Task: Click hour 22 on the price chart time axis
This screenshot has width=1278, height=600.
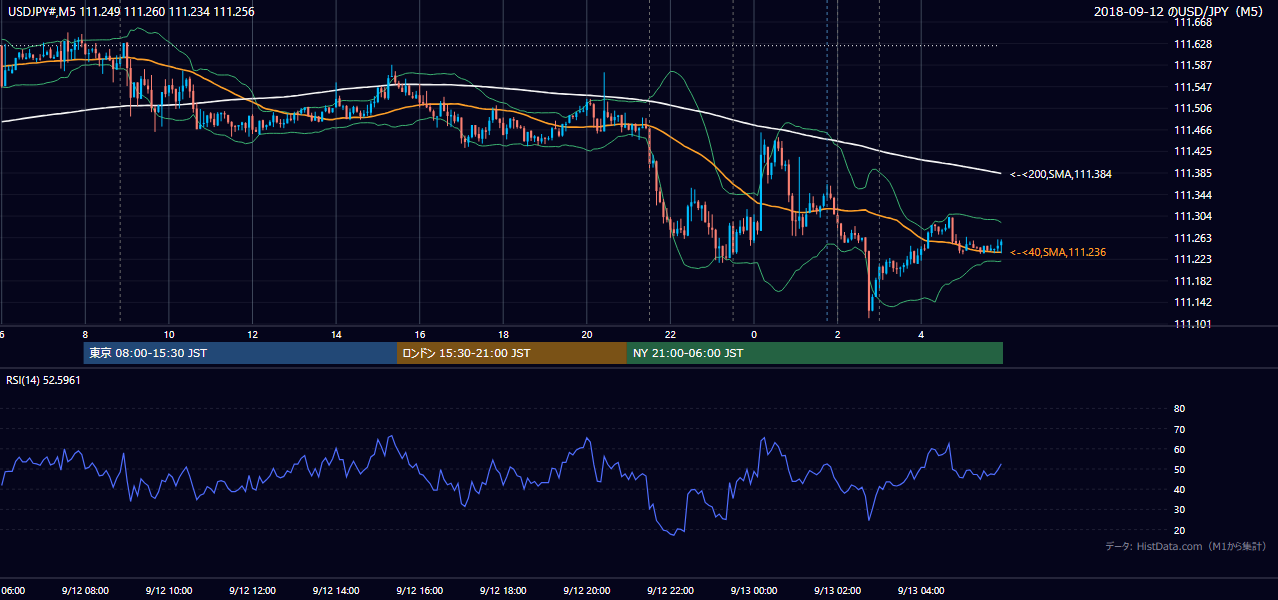Action: pyautogui.click(x=670, y=334)
